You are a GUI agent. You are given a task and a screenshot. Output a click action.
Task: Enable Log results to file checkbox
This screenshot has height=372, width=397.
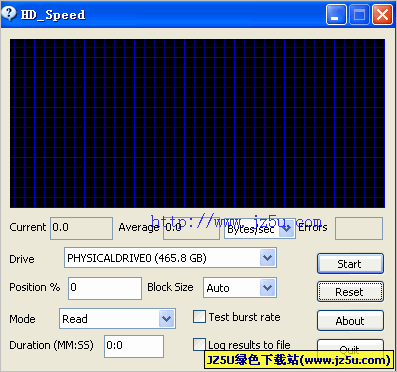pyautogui.click(x=199, y=344)
